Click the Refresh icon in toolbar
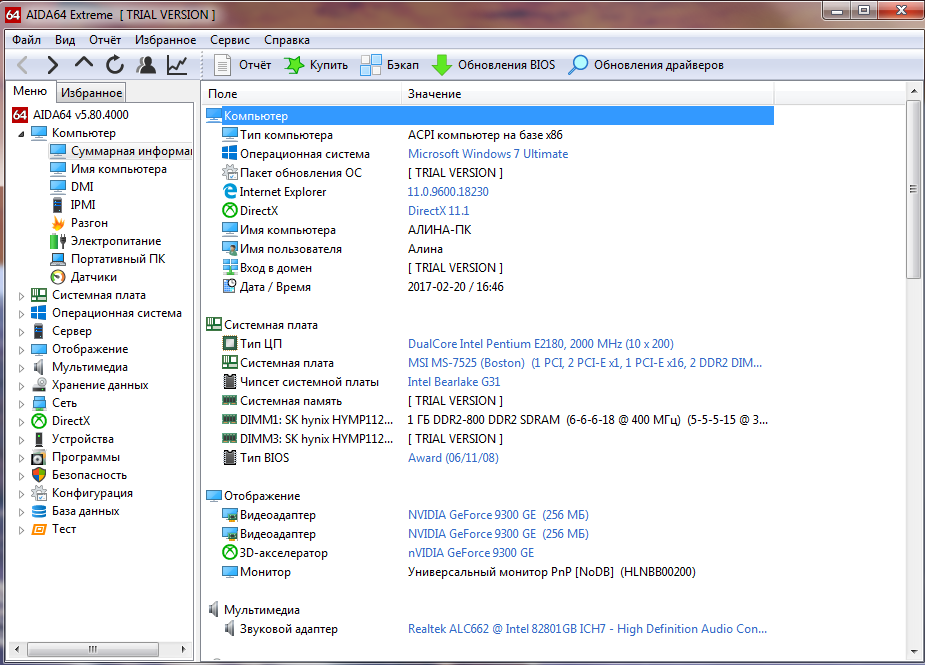925x665 pixels. point(115,65)
